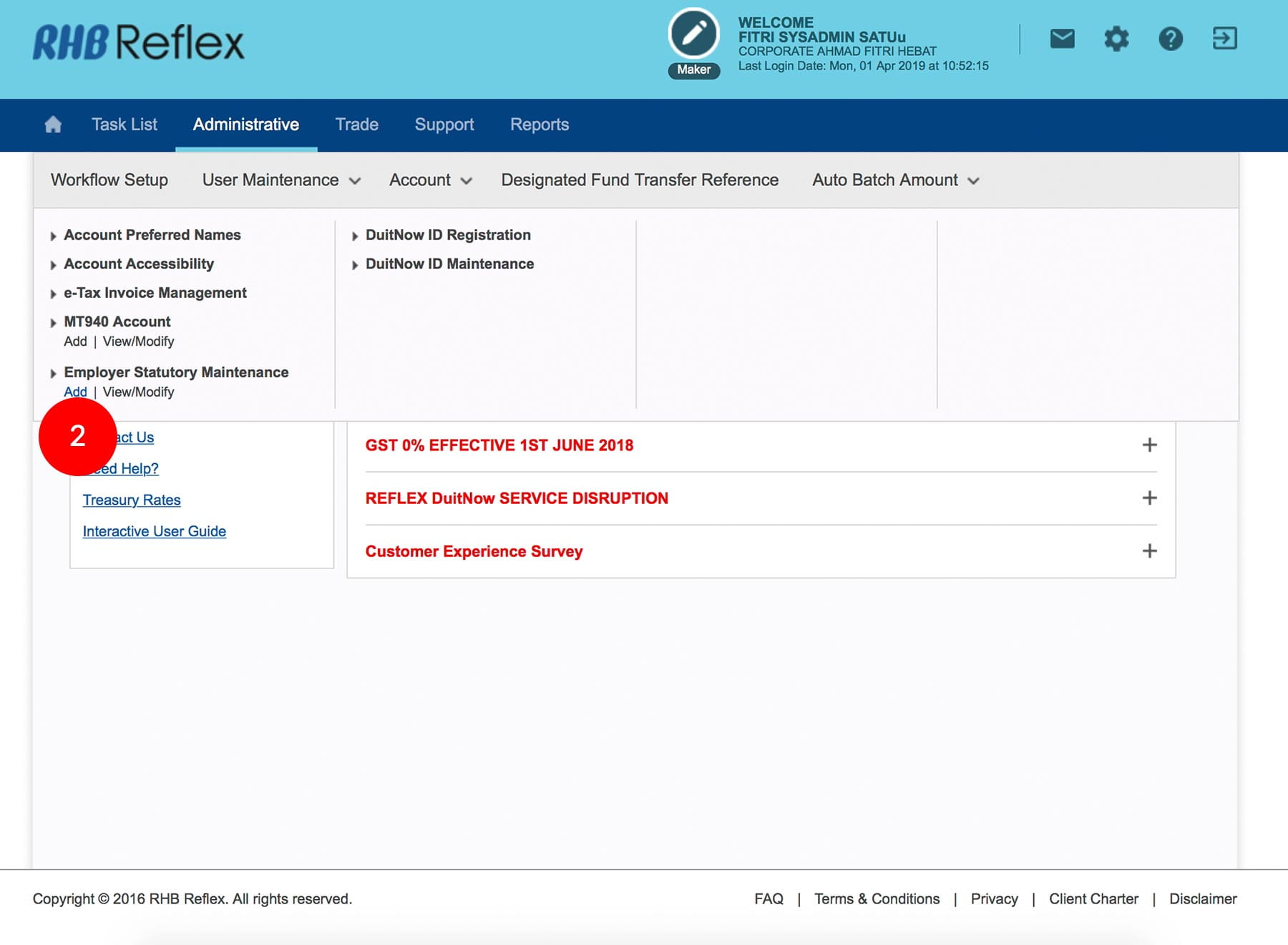Click View/Modify under MT940 Account
The image size is (1288, 945).
pos(138,342)
